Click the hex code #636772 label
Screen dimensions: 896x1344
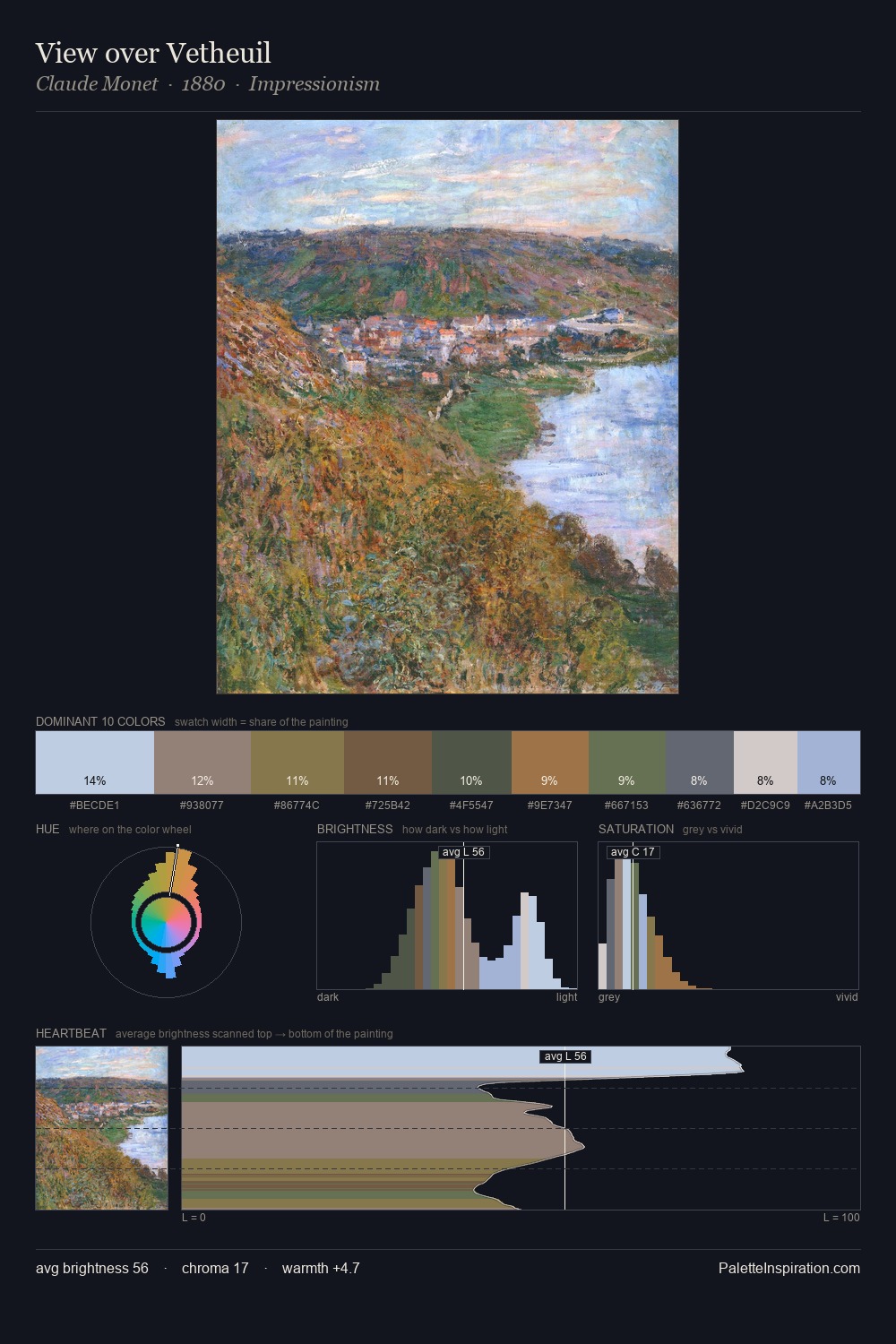(x=700, y=806)
